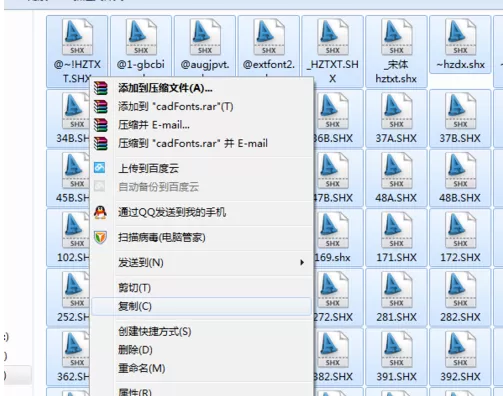Select the 48B.SHX file icon
This screenshot has width=503, height=396.
[x=460, y=171]
